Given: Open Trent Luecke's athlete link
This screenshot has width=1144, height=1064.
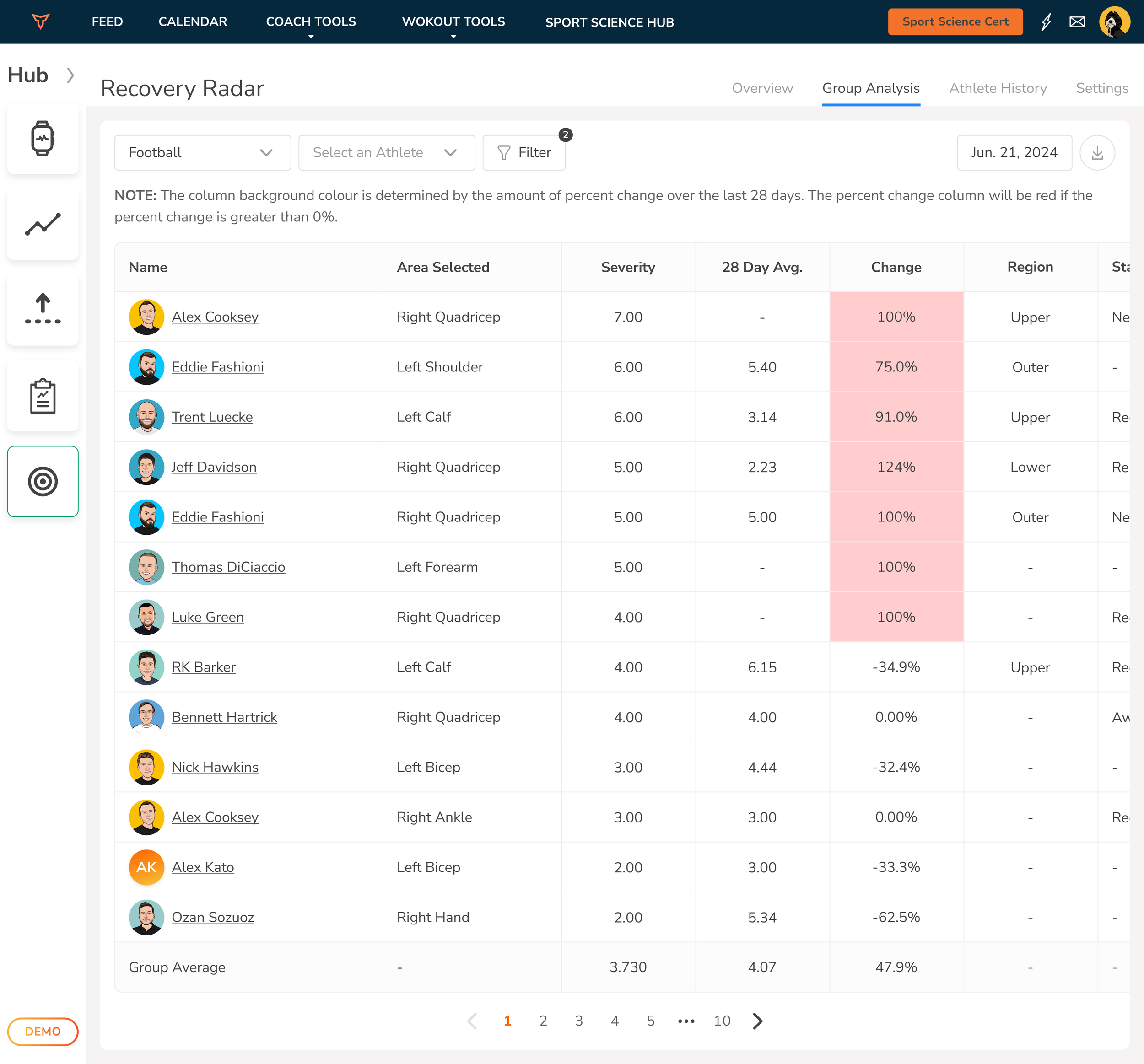Looking at the screenshot, I should click(212, 417).
